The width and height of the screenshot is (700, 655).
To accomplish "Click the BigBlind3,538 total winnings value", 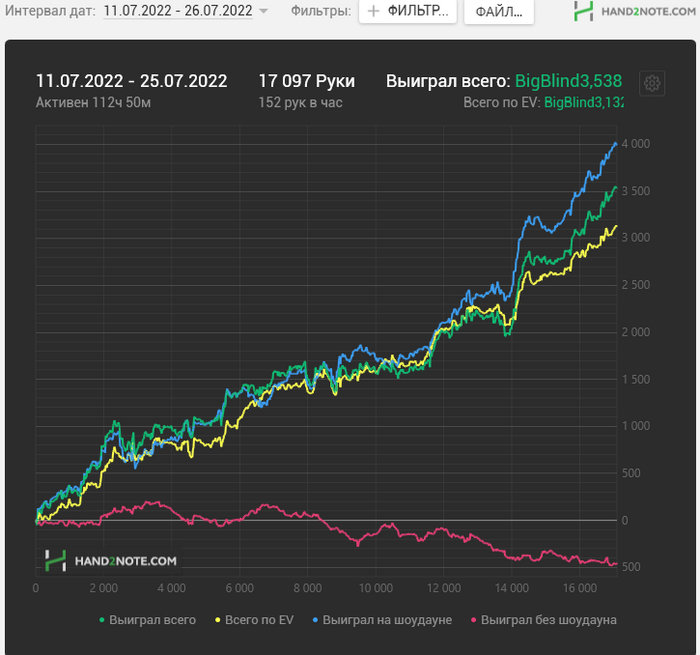I will (x=568, y=81).
